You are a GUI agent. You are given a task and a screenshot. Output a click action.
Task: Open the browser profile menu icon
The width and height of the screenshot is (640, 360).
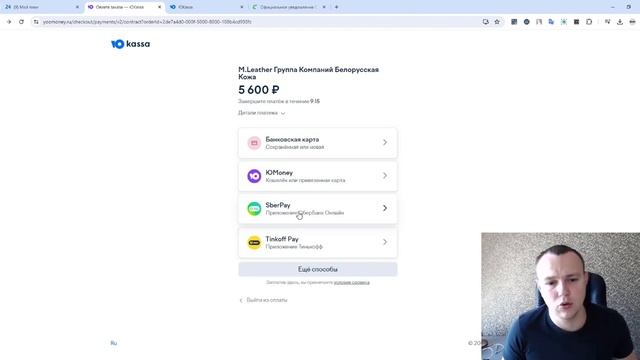[632, 22]
